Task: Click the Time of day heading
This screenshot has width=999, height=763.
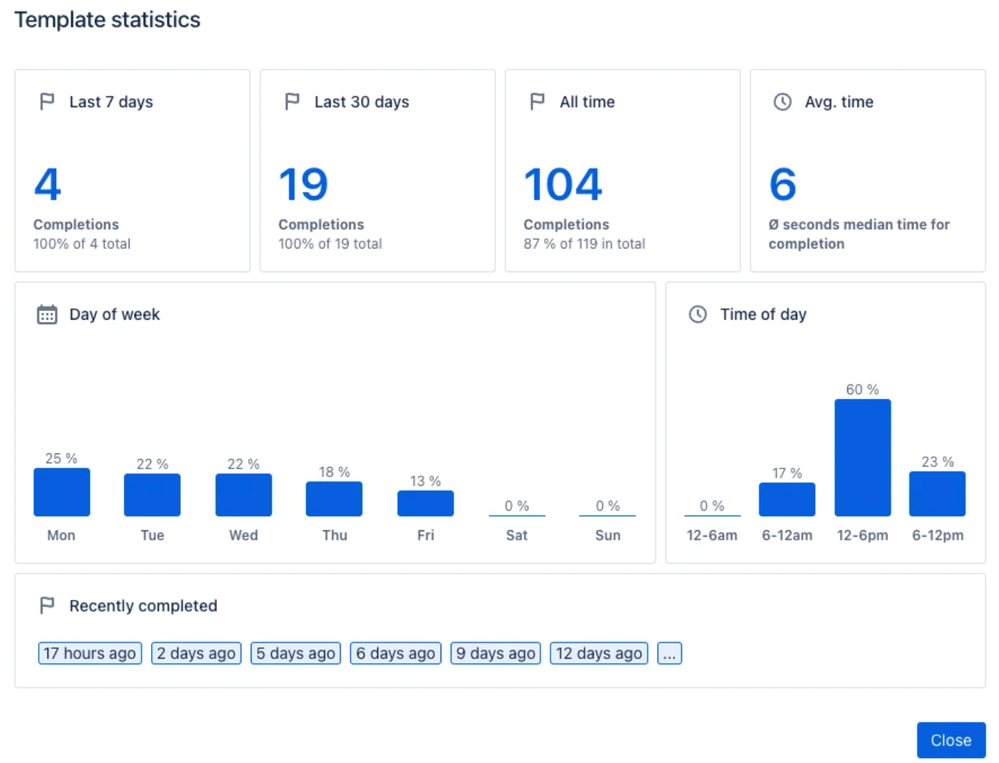Action: (763, 315)
